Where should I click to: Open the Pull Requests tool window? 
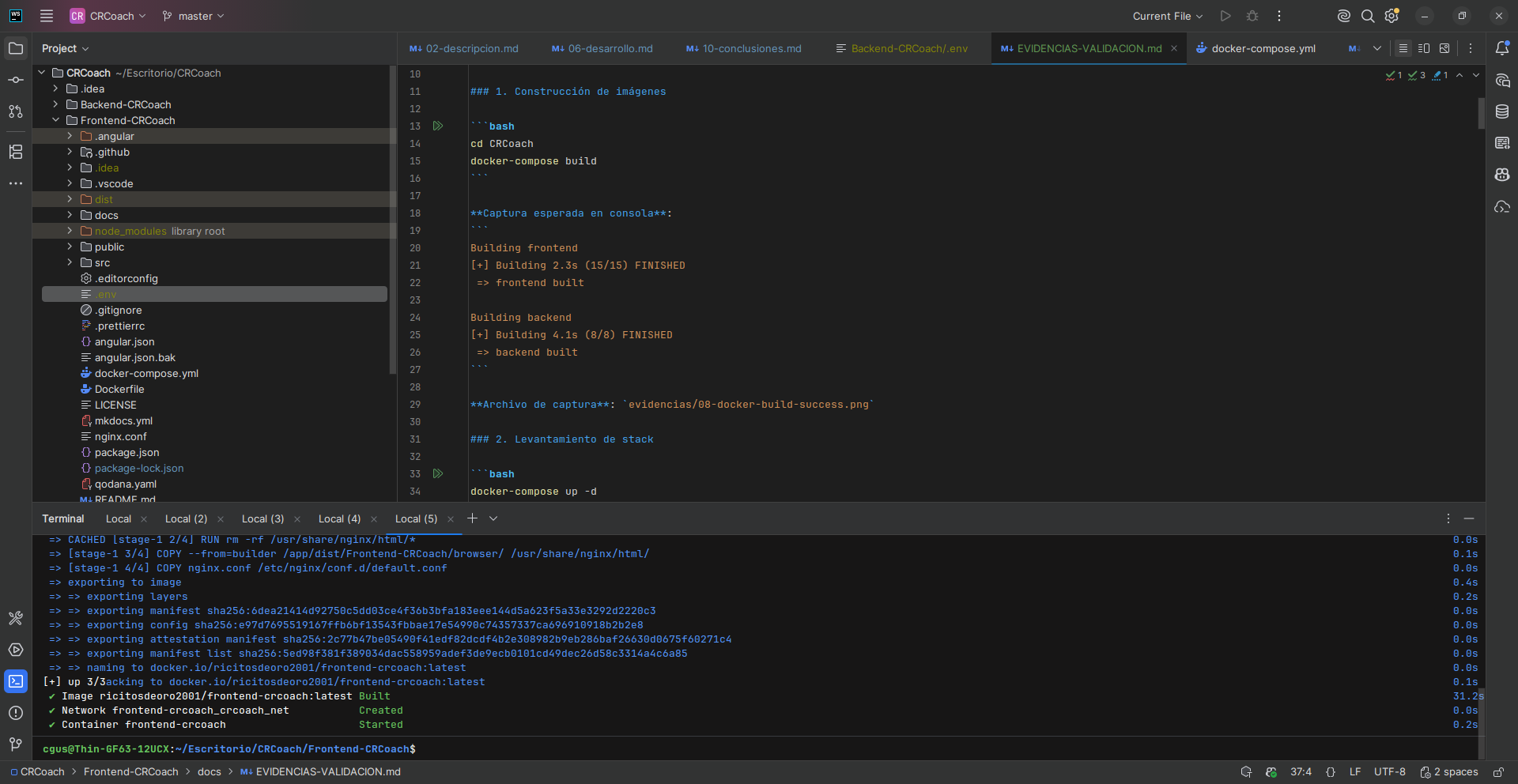coord(16,111)
